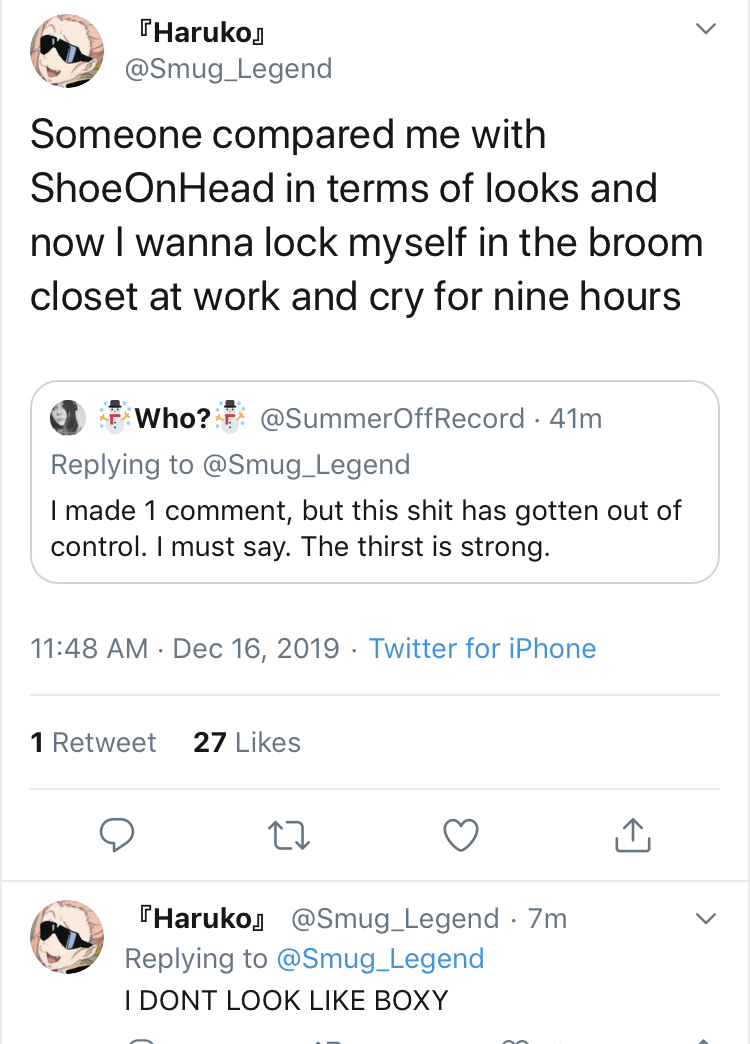The height and width of the screenshot is (1044, 750).
Task: Open the reply tweet I DONT LOOK LIKE BOXY
Action: click(x=286, y=1000)
